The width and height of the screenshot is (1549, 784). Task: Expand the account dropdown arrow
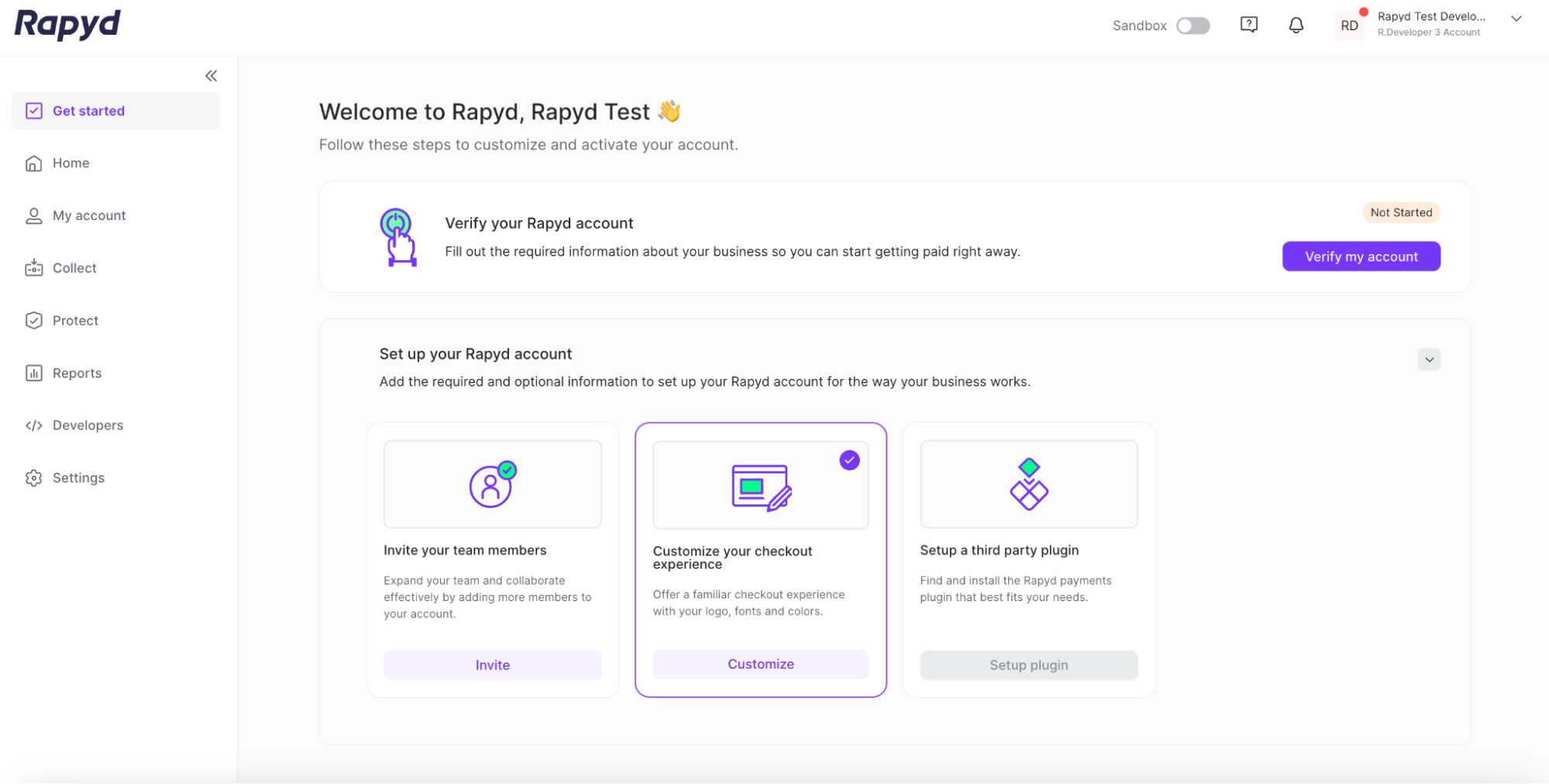(1516, 19)
